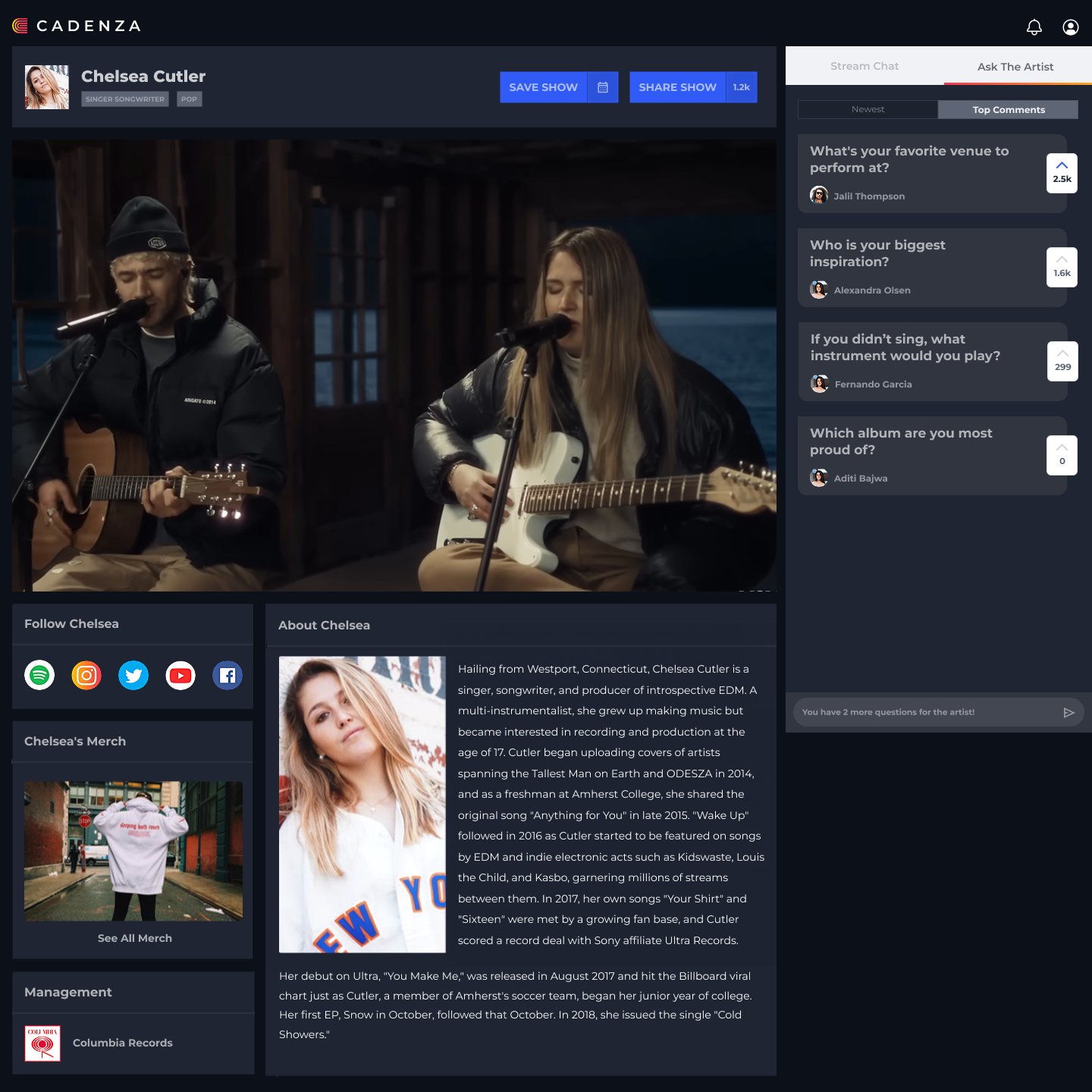Open Chelsea's Instagram page
Screen dimensions: 1092x1092
86,675
